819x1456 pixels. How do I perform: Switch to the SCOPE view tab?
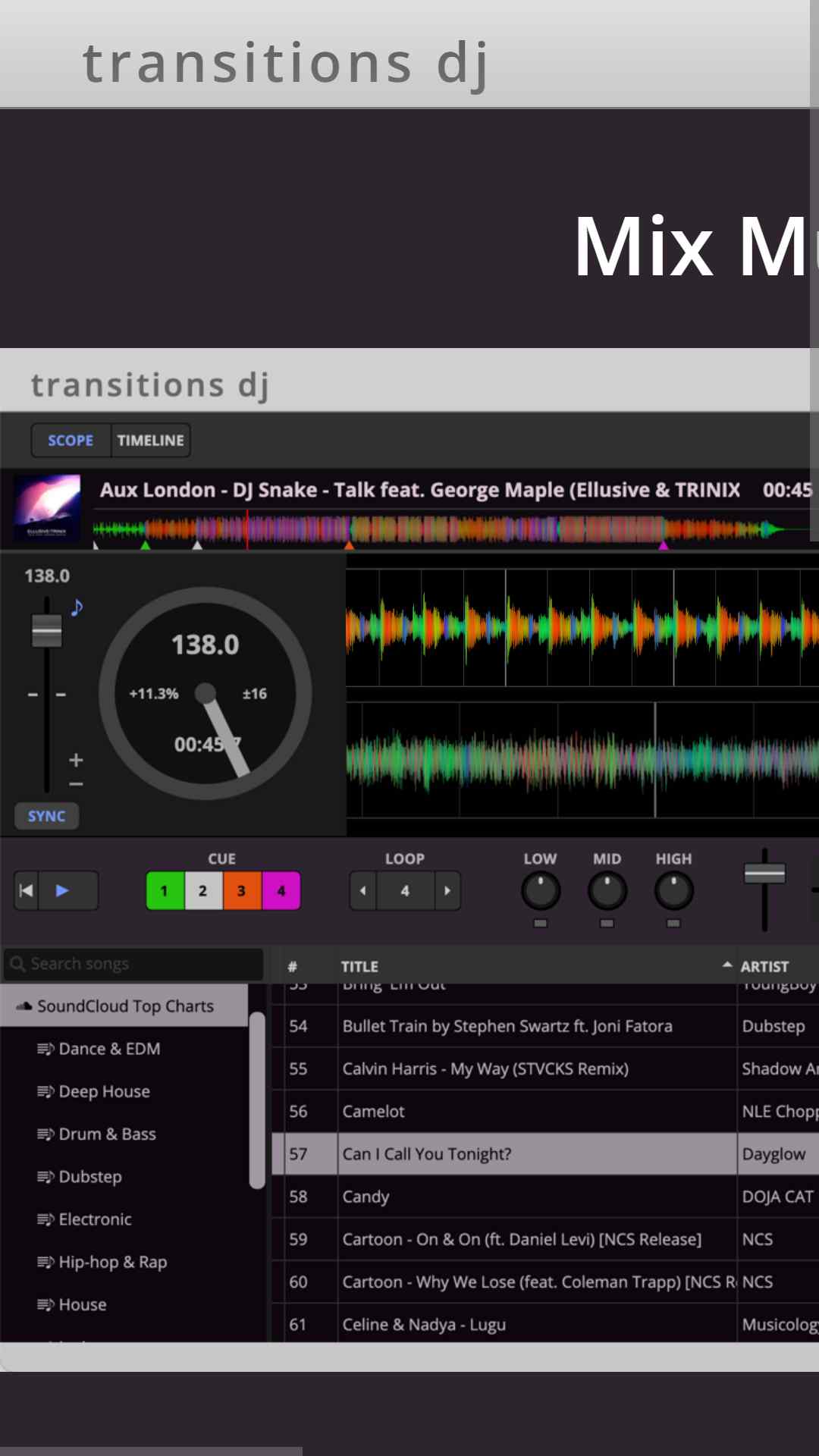pyautogui.click(x=71, y=441)
